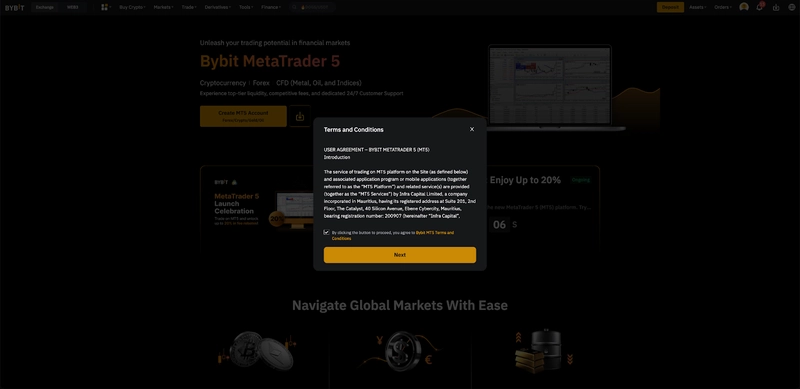Expand the Finance dropdown
Screen dimensions: 800x389
click(x=271, y=7)
